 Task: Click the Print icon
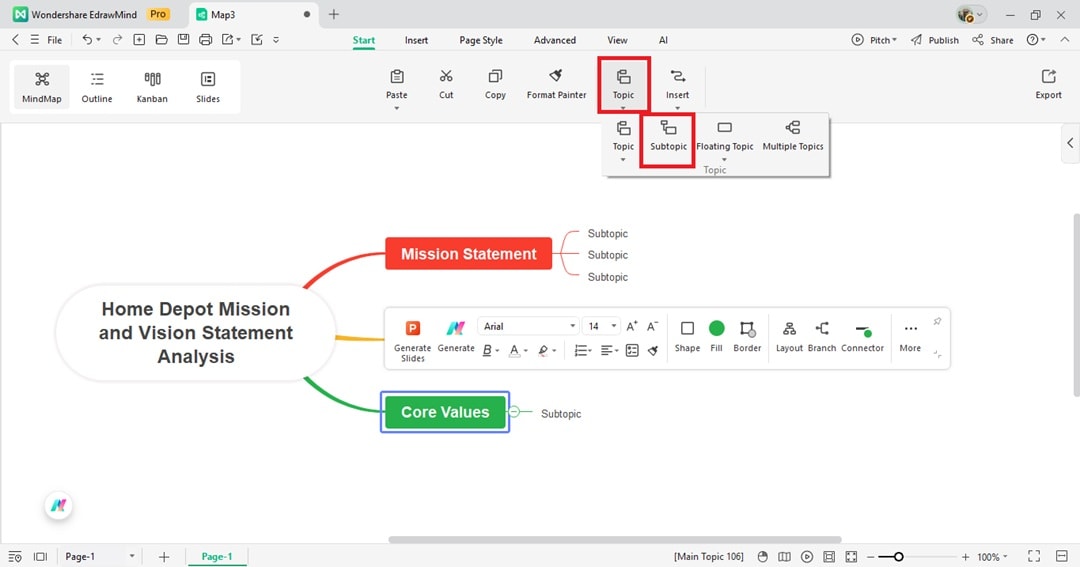click(x=205, y=40)
